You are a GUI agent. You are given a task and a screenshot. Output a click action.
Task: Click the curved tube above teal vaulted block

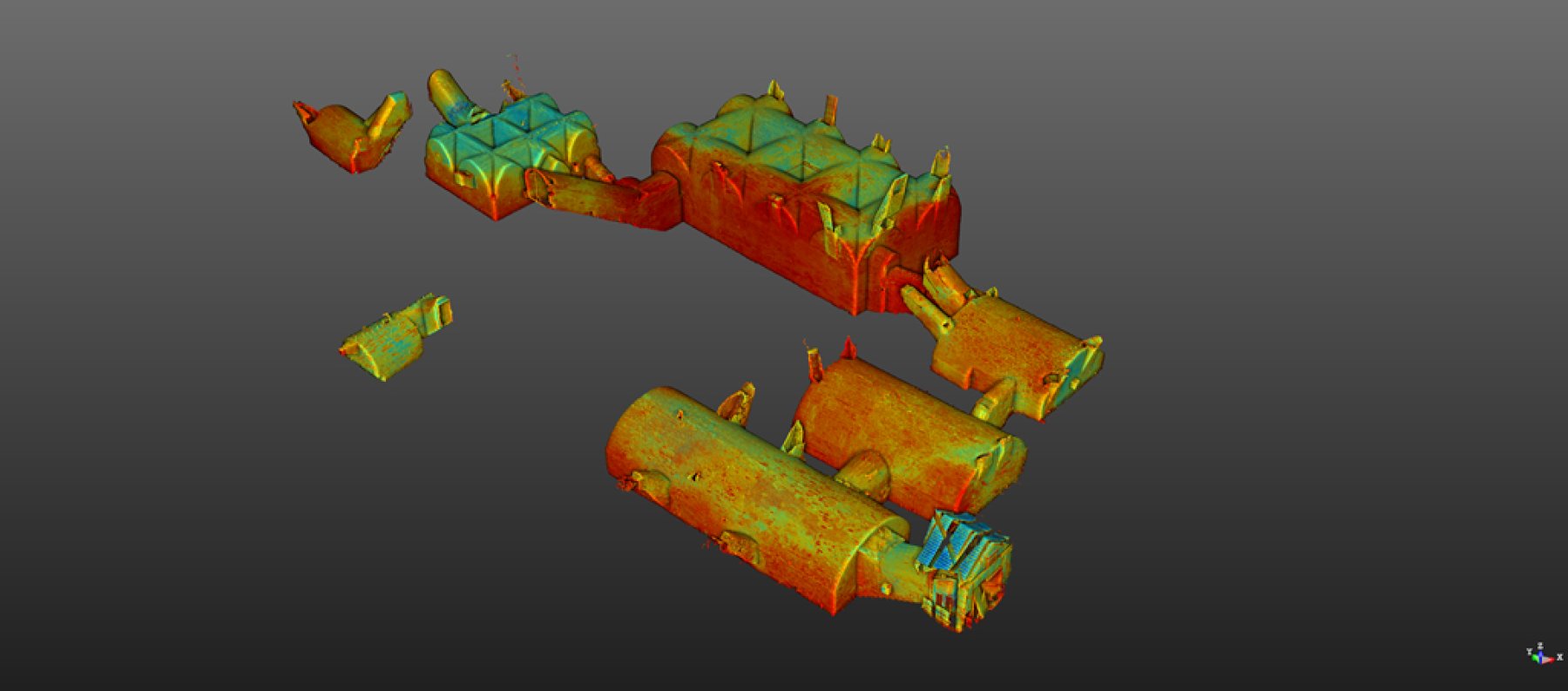point(449,94)
